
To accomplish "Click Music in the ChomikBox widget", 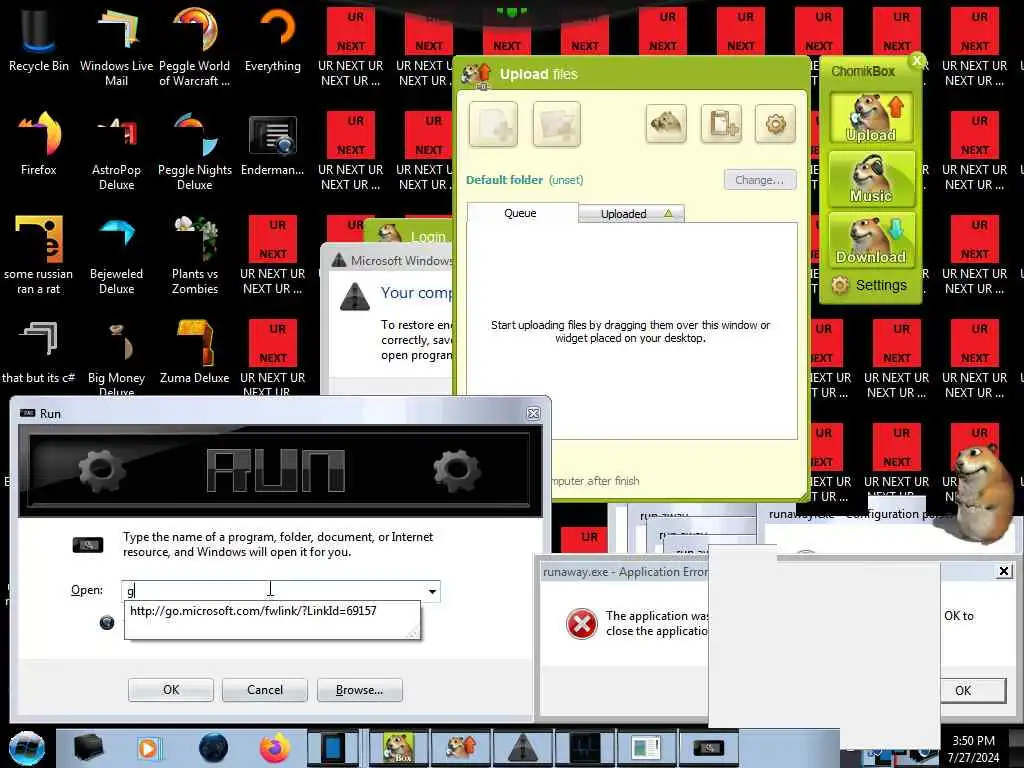I will (x=871, y=179).
